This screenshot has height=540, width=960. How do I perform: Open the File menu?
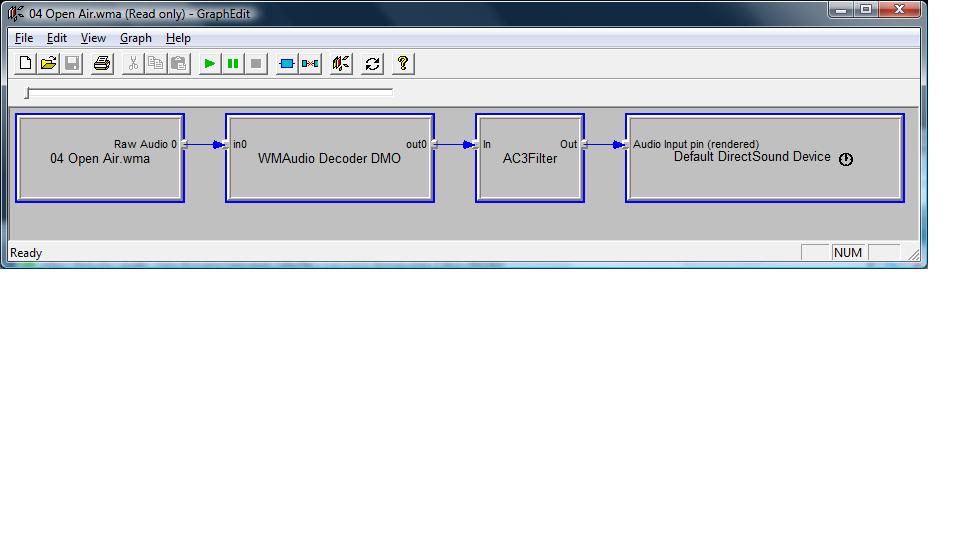click(24, 38)
